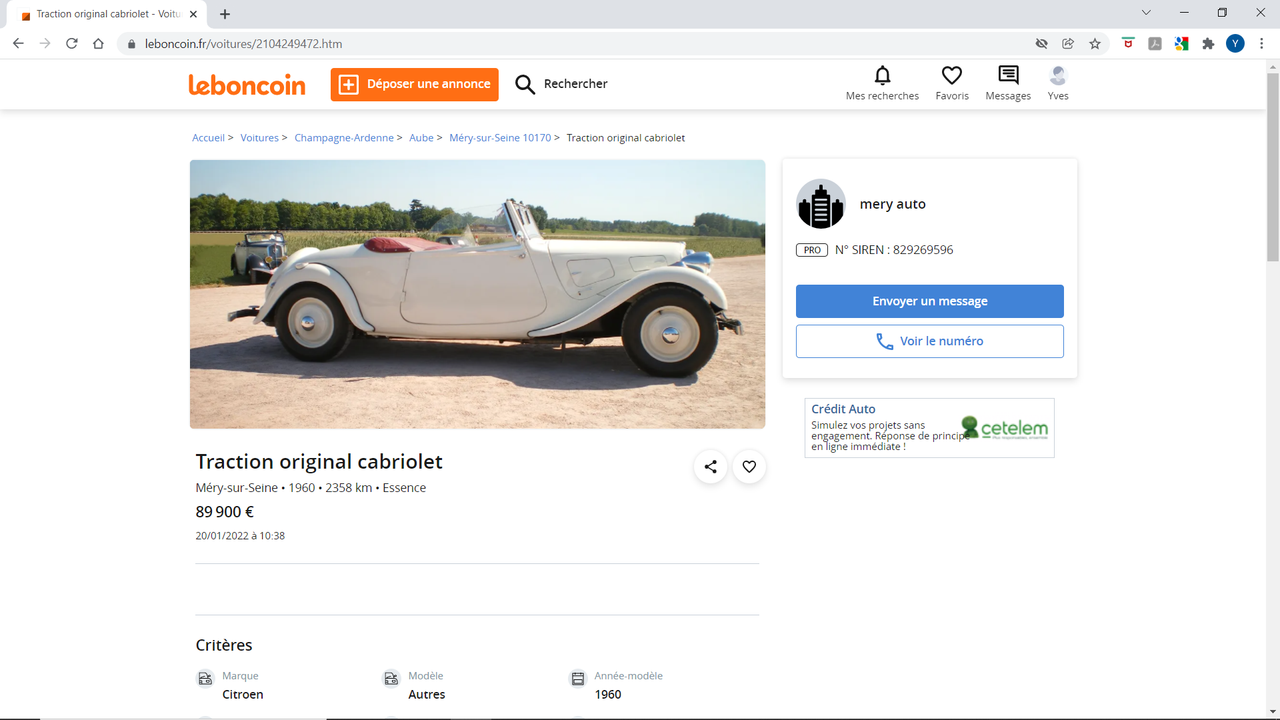Click Voir le numéro button
Screen dimensions: 1280x720
coord(930,341)
